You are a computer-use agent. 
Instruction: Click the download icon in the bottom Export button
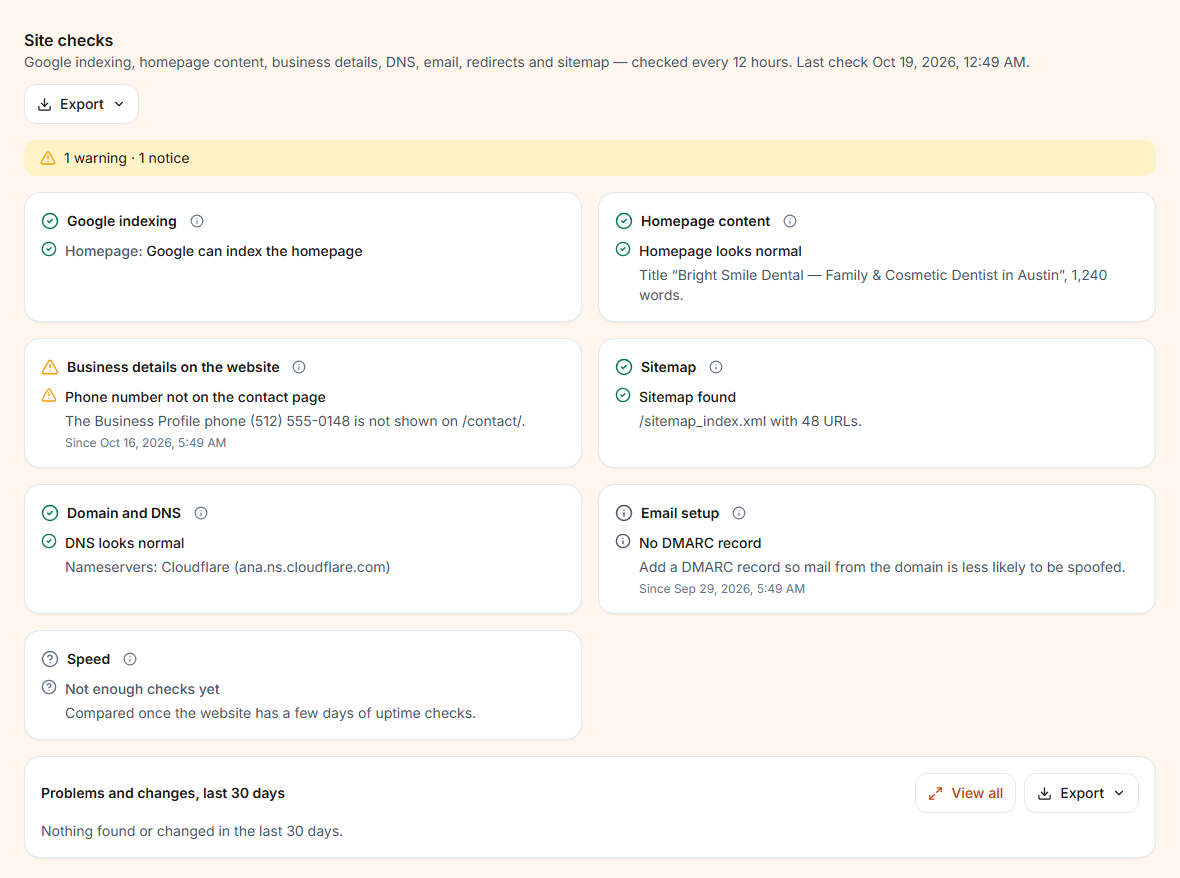(1045, 794)
